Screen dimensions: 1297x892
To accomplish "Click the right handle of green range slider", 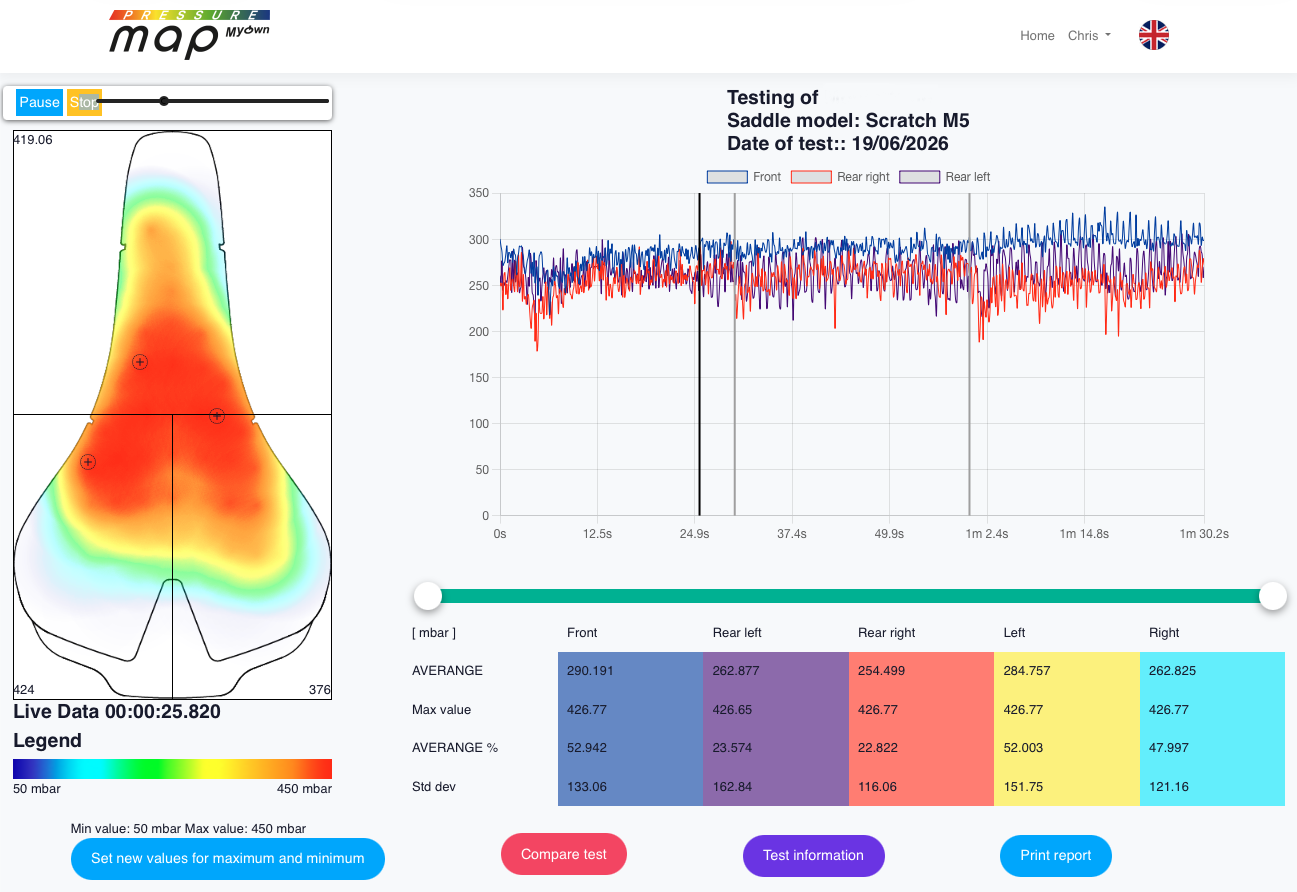I will coord(1273,596).
